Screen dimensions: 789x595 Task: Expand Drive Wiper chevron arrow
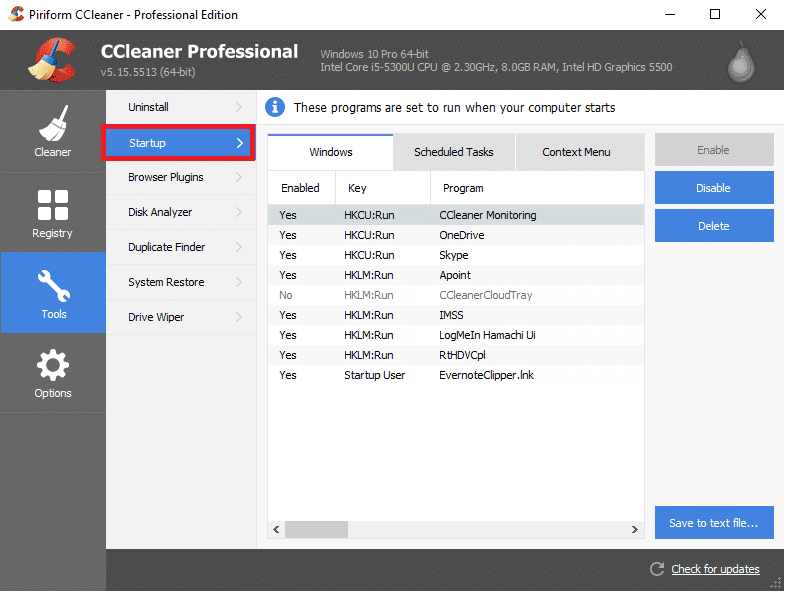pyautogui.click(x=239, y=317)
